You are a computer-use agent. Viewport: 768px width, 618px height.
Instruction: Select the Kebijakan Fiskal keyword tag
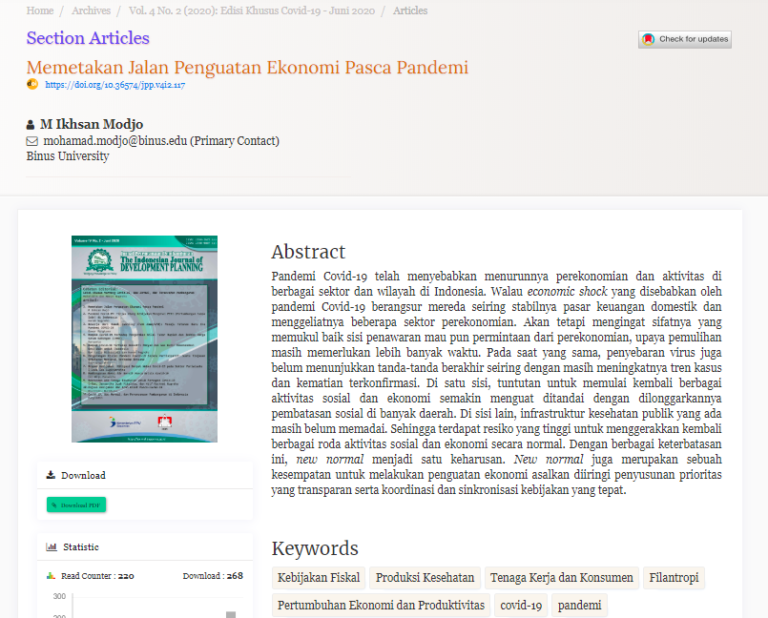tap(317, 578)
